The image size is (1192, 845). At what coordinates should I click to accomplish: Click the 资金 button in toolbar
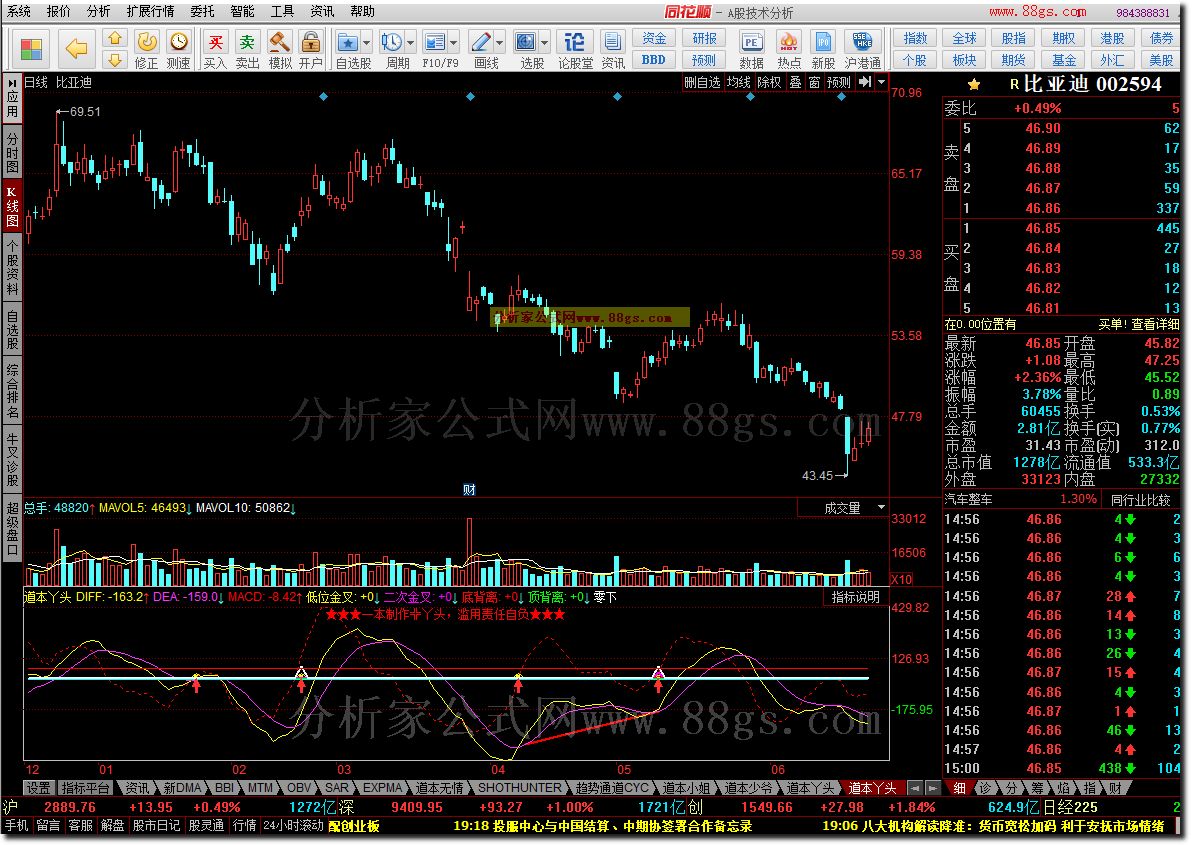click(x=654, y=39)
